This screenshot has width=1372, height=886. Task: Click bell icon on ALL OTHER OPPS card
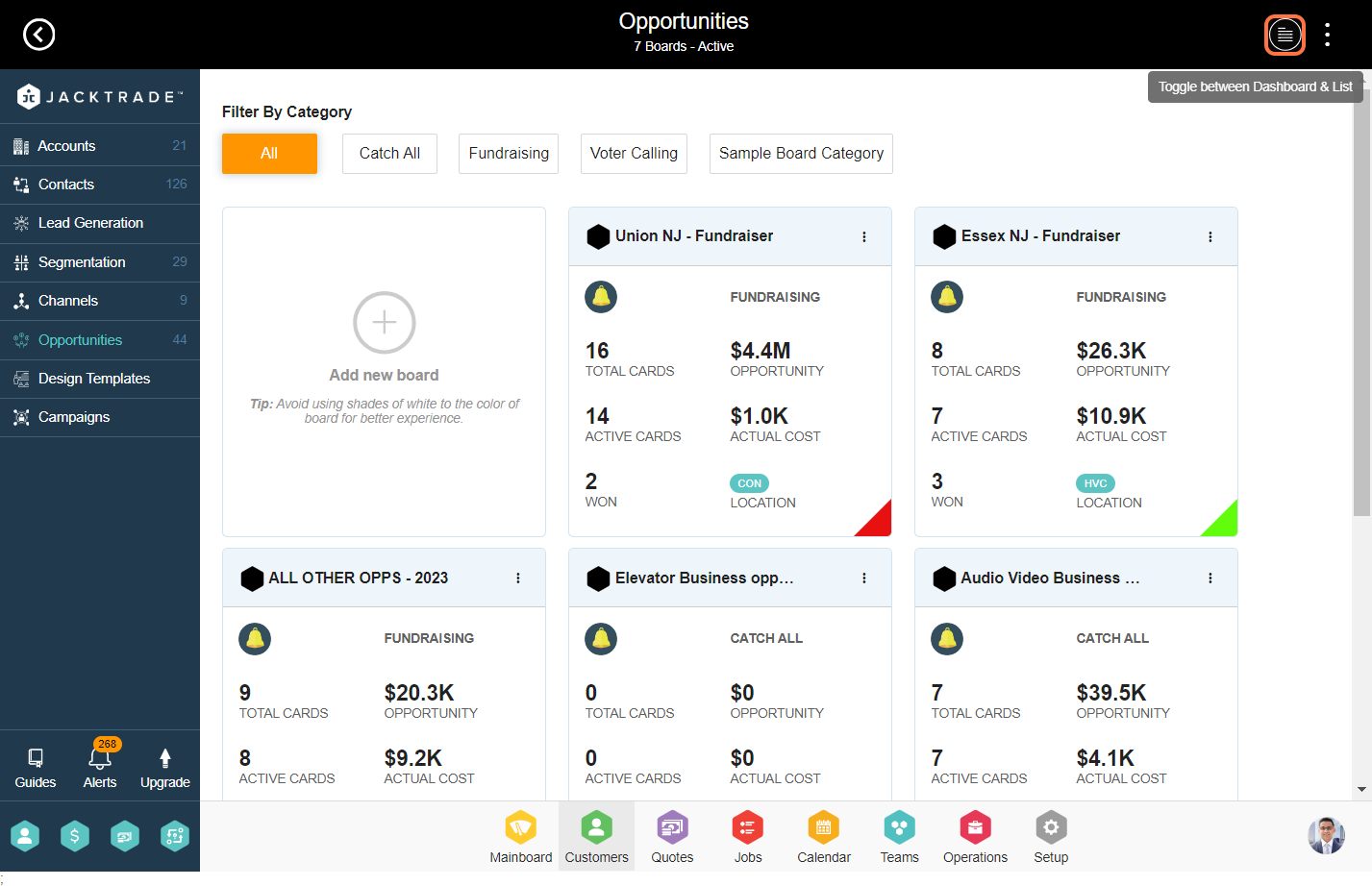[255, 639]
